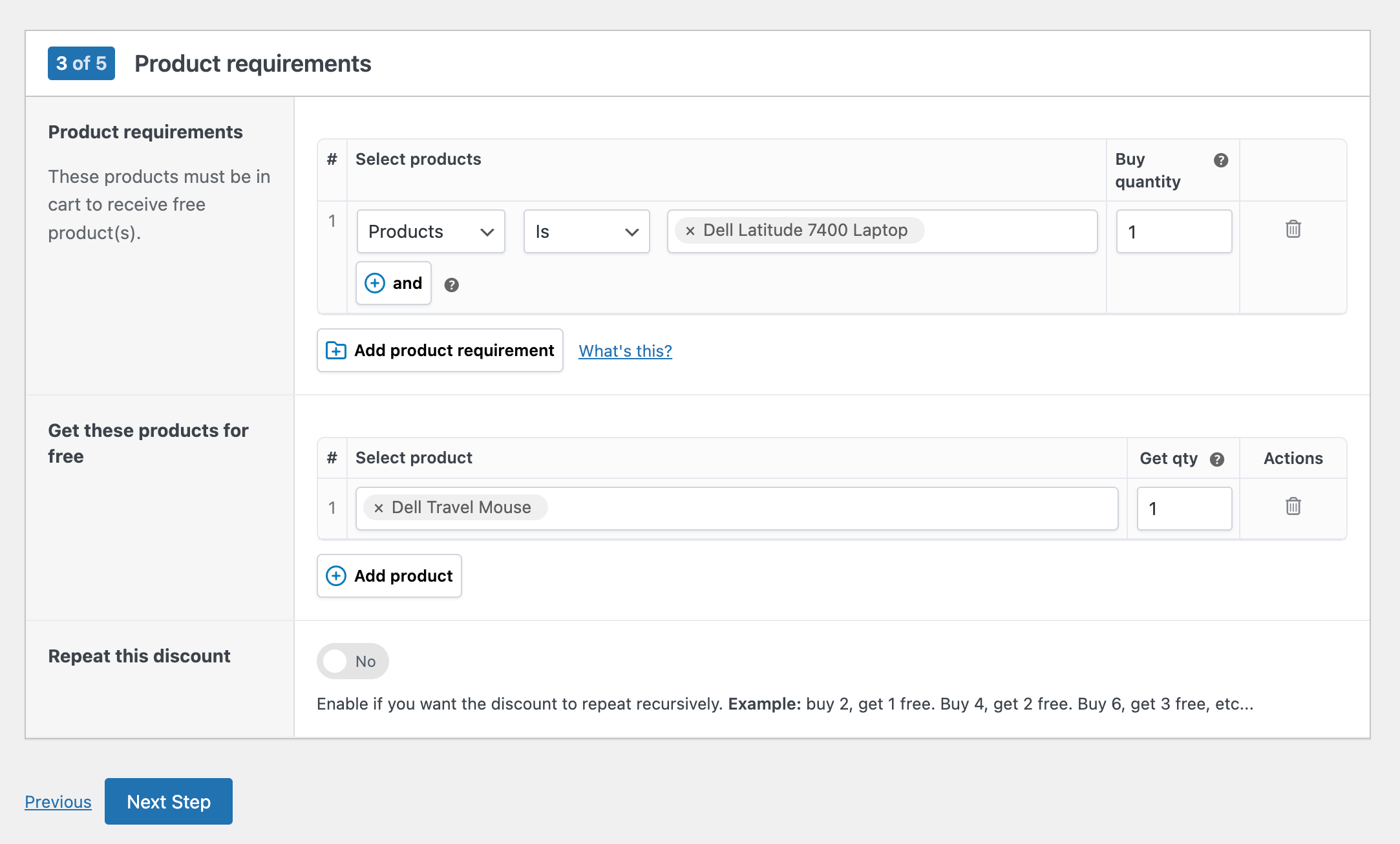Open the 'What's this?' link
The image size is (1400, 844).
tap(625, 351)
